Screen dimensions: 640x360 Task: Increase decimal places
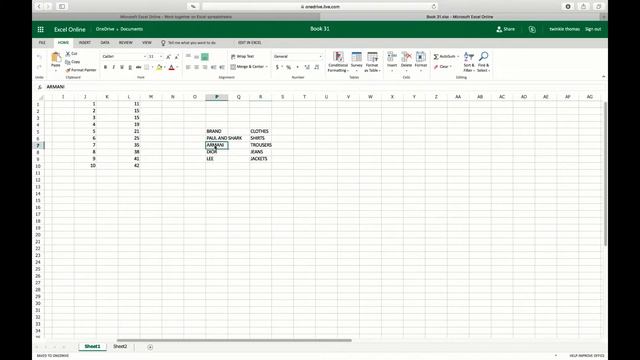(x=307, y=67)
